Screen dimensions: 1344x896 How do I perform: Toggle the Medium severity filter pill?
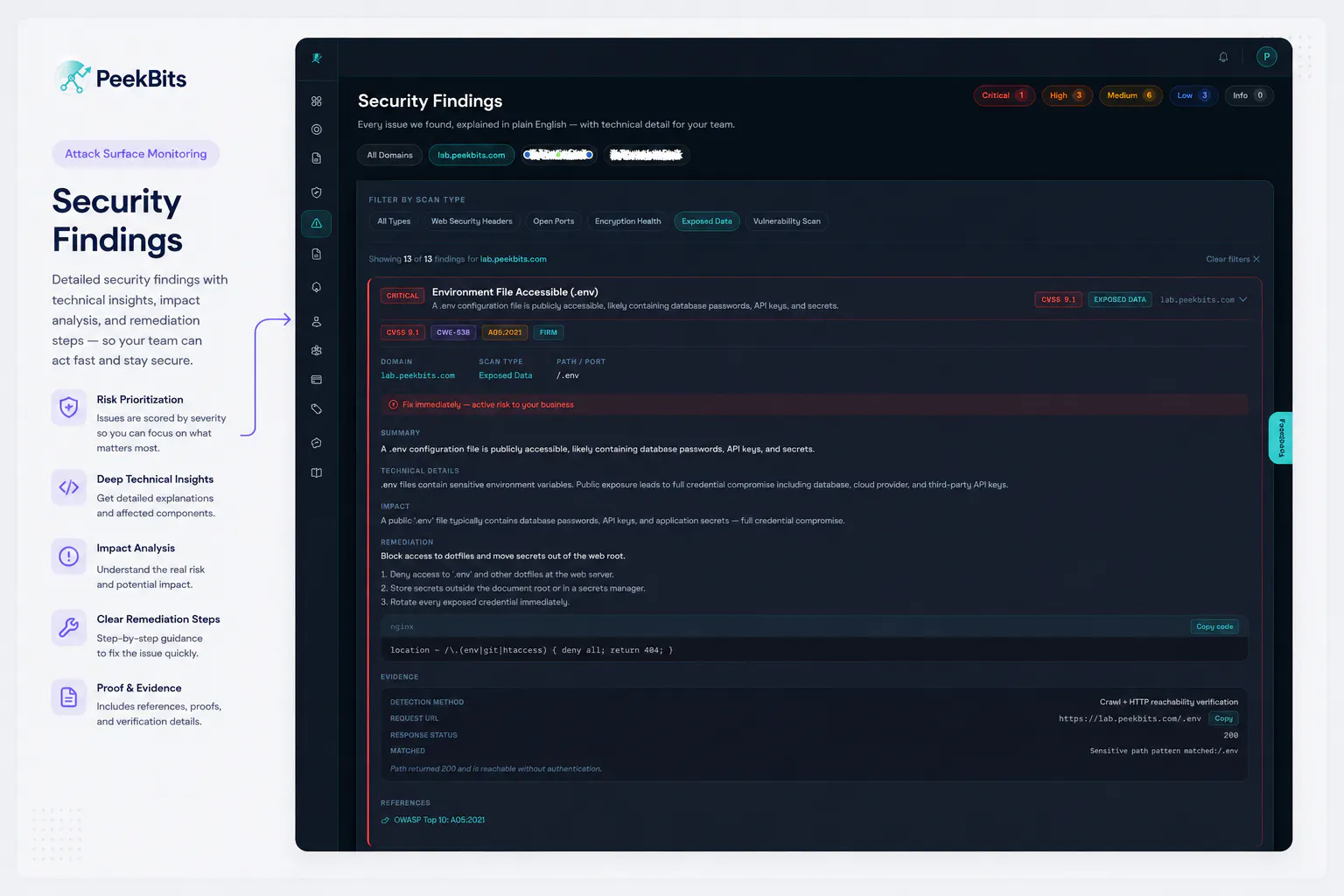pyautogui.click(x=1130, y=95)
